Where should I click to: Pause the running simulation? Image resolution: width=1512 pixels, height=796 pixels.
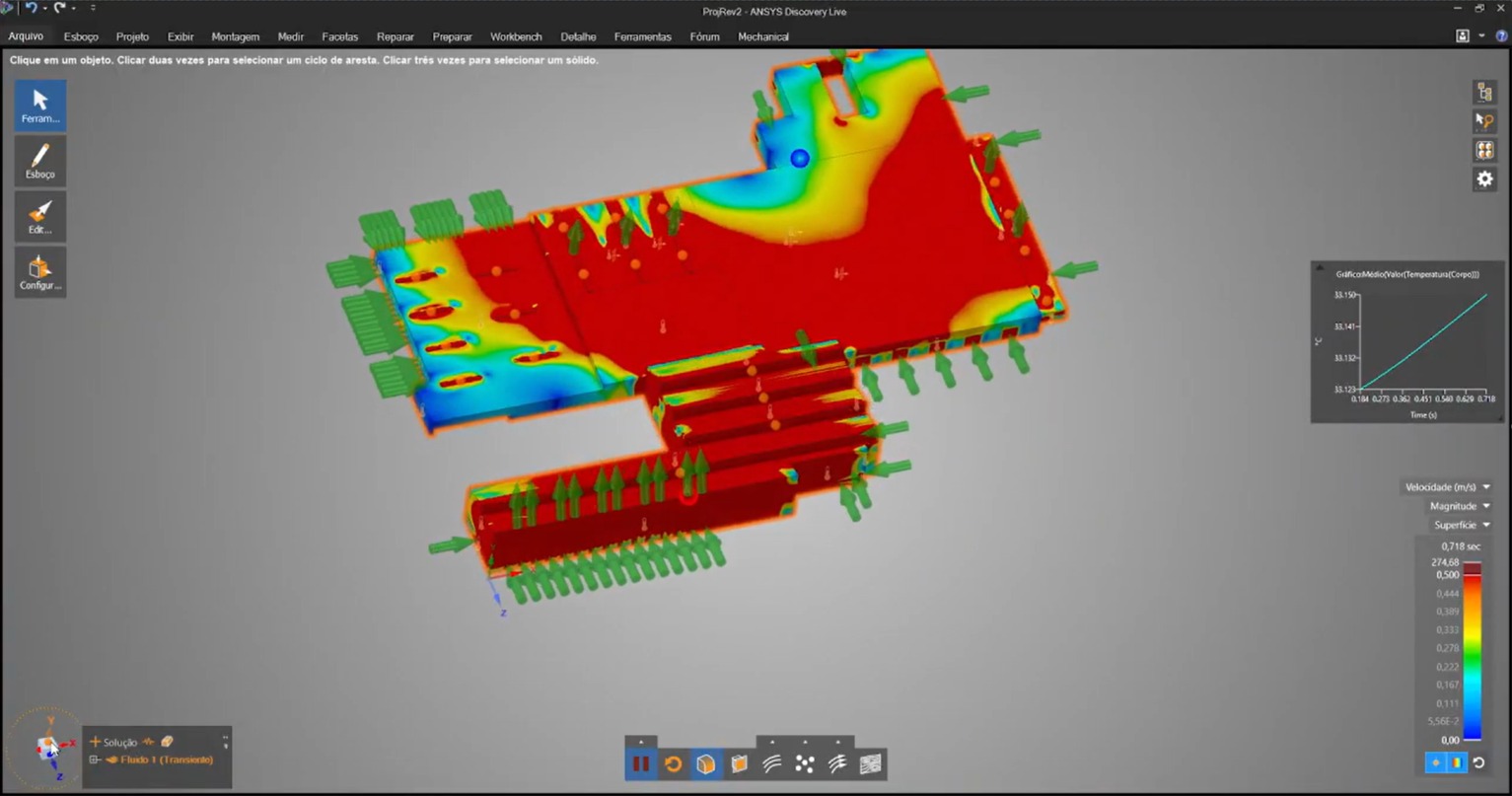click(641, 763)
